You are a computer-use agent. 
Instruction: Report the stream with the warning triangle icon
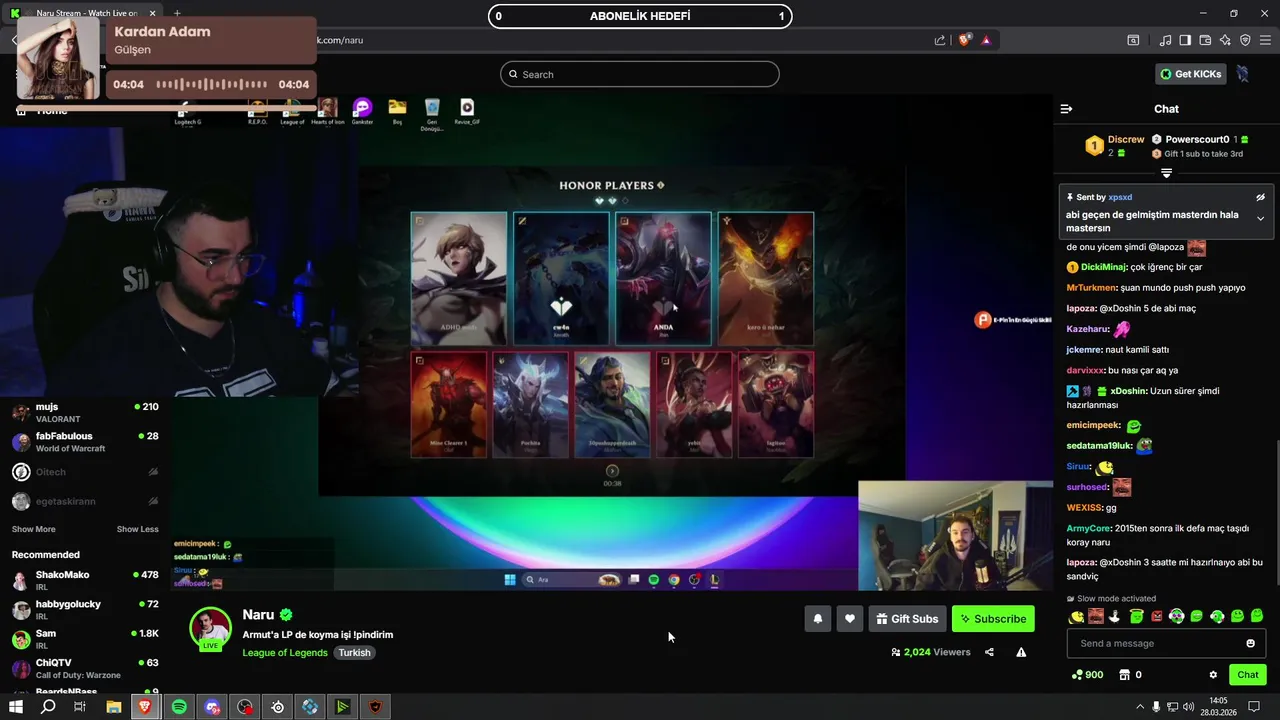pyautogui.click(x=1021, y=652)
